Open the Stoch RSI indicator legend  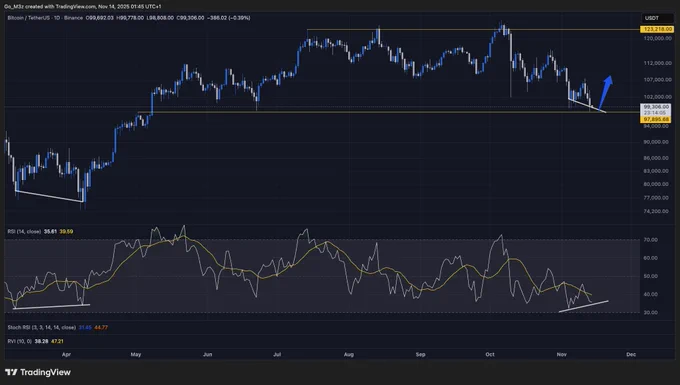42,328
